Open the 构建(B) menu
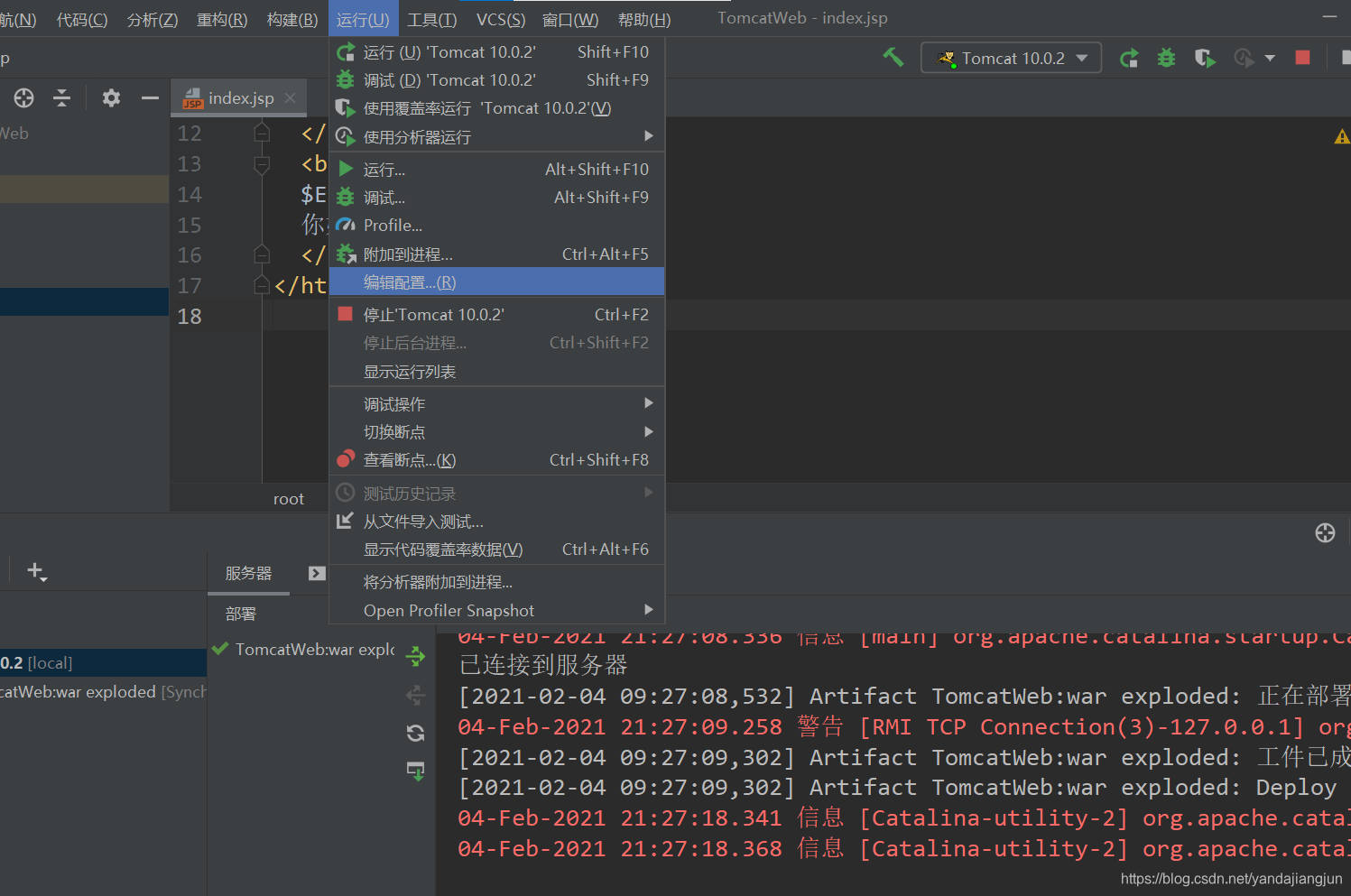 pyautogui.click(x=292, y=19)
